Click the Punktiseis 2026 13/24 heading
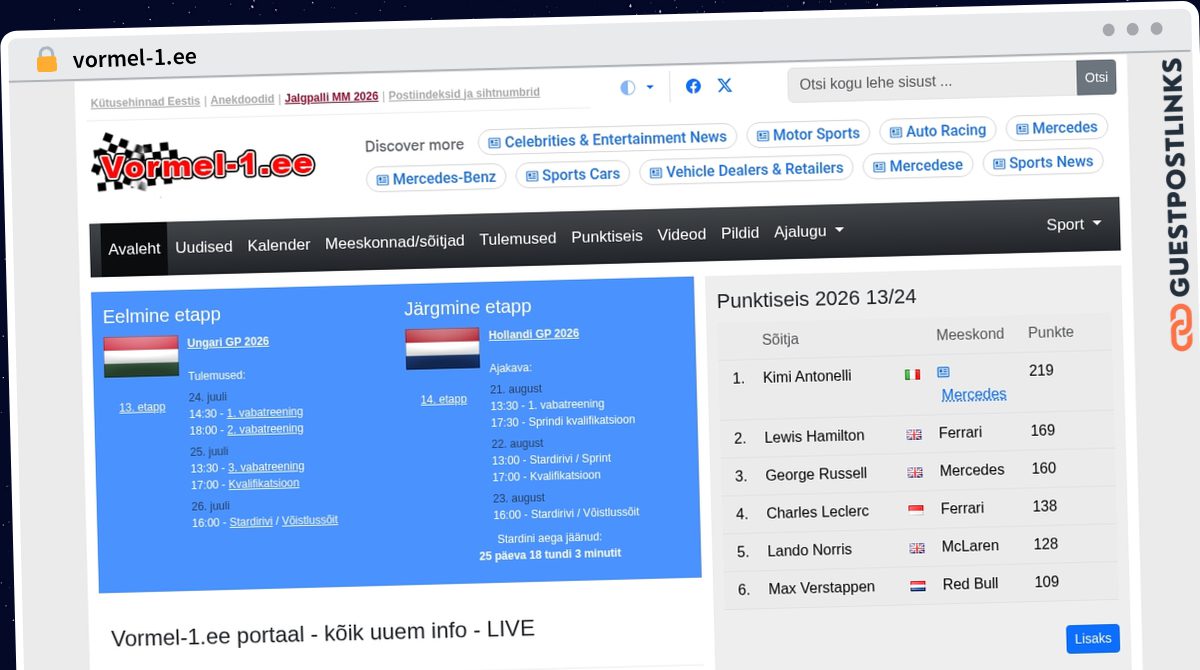Image resolution: width=1200 pixels, height=670 pixels. (816, 298)
